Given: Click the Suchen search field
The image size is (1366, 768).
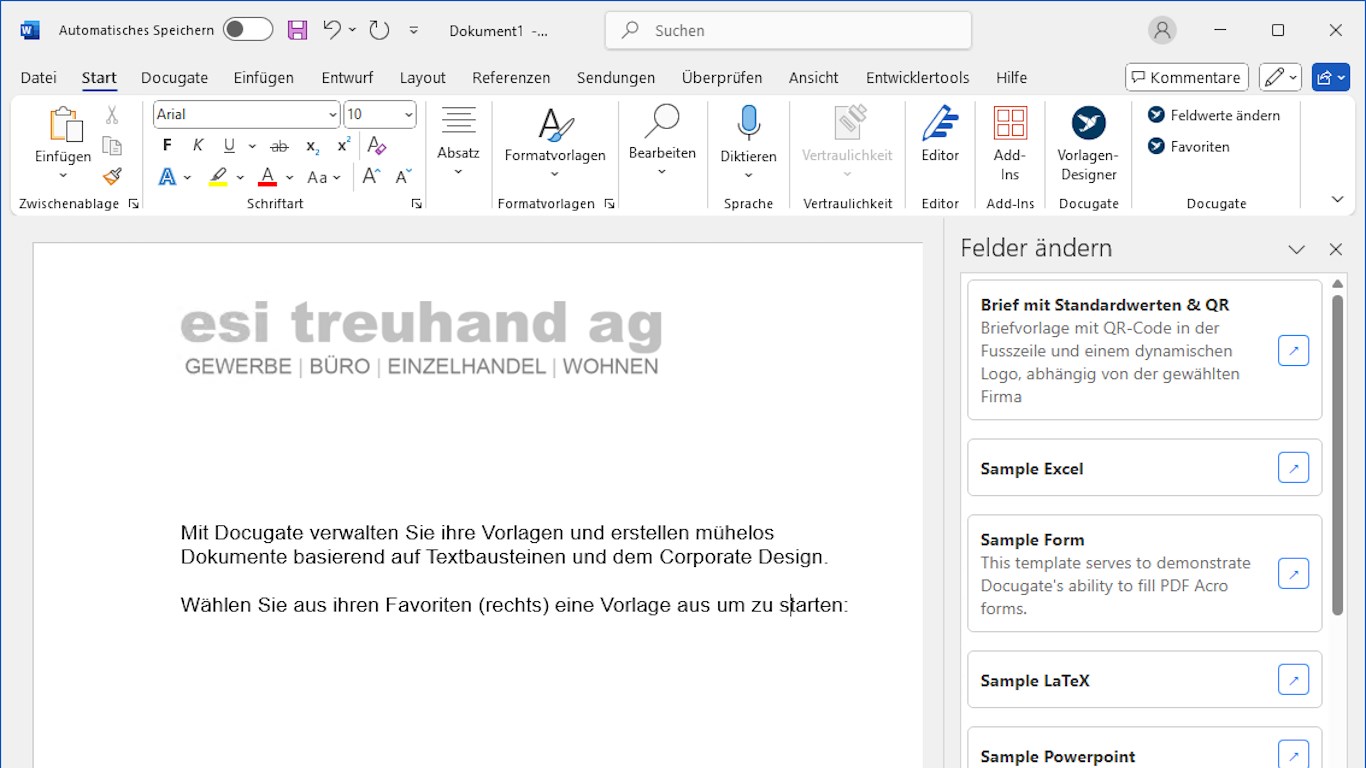Looking at the screenshot, I should [788, 30].
